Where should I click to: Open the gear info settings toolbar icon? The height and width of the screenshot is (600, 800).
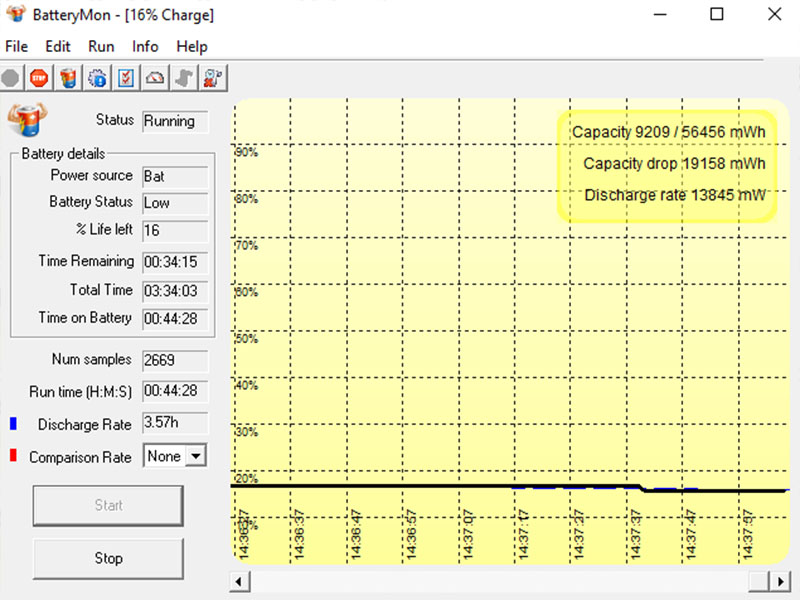[x=97, y=79]
